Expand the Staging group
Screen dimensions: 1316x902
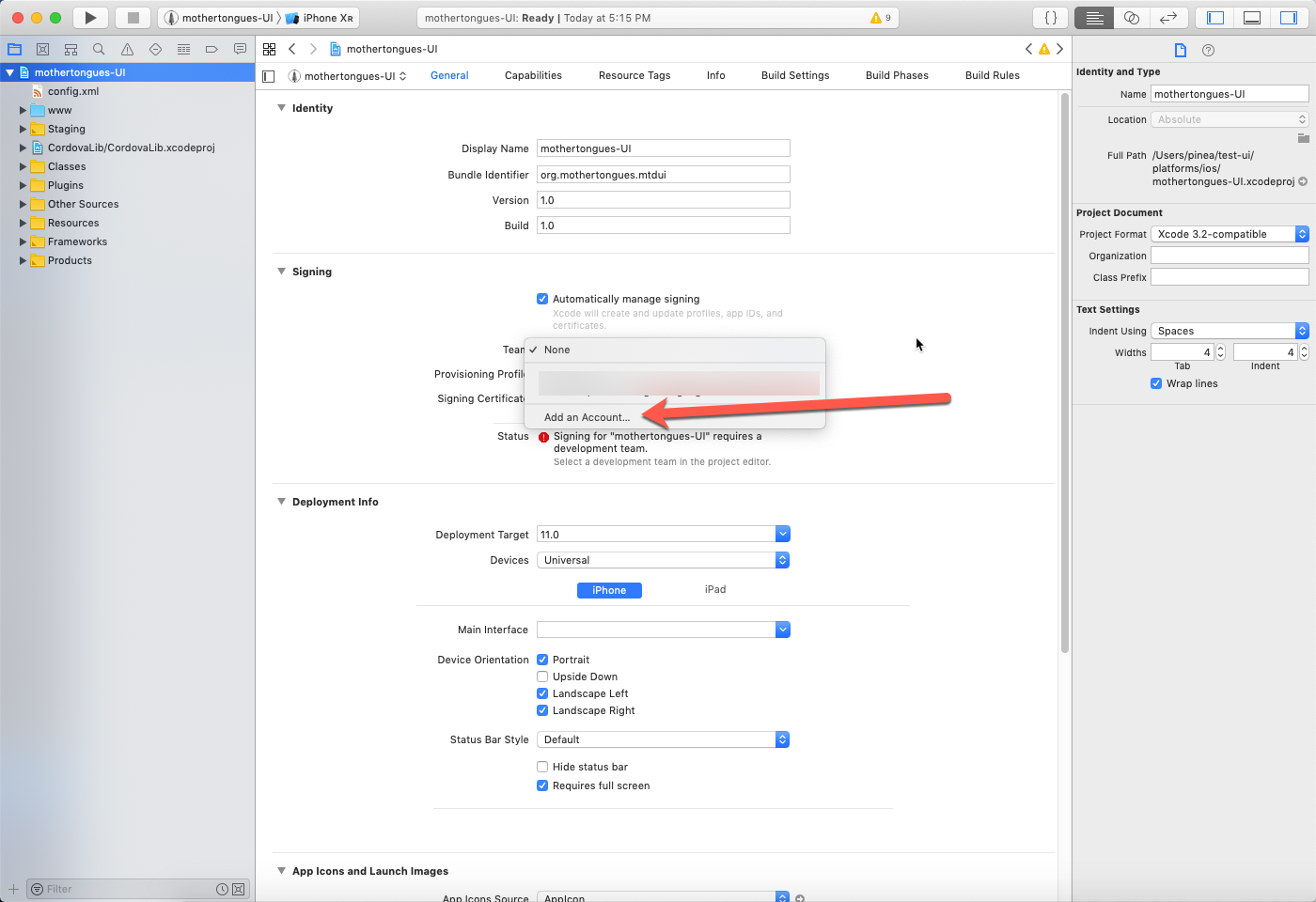coord(23,129)
